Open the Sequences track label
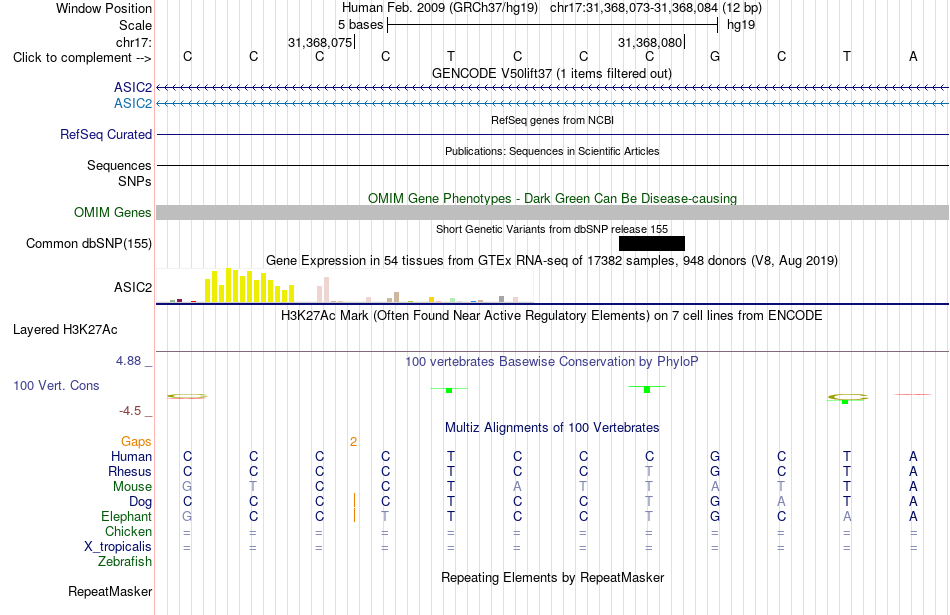950x615 pixels. (x=119, y=165)
